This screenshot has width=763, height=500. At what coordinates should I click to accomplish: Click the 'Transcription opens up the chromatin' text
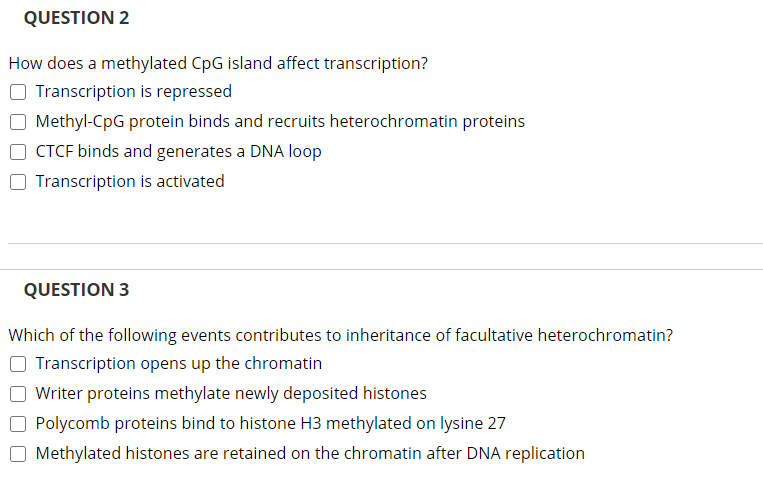click(x=179, y=363)
